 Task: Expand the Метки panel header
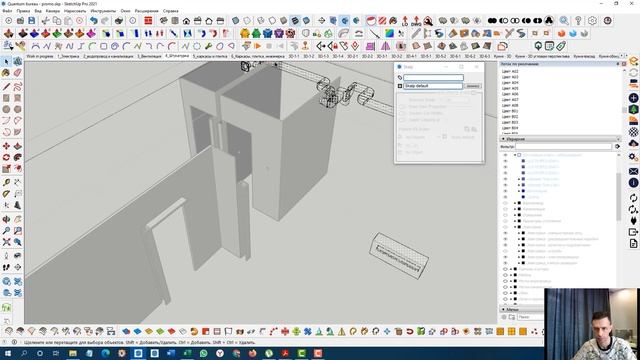point(522,310)
